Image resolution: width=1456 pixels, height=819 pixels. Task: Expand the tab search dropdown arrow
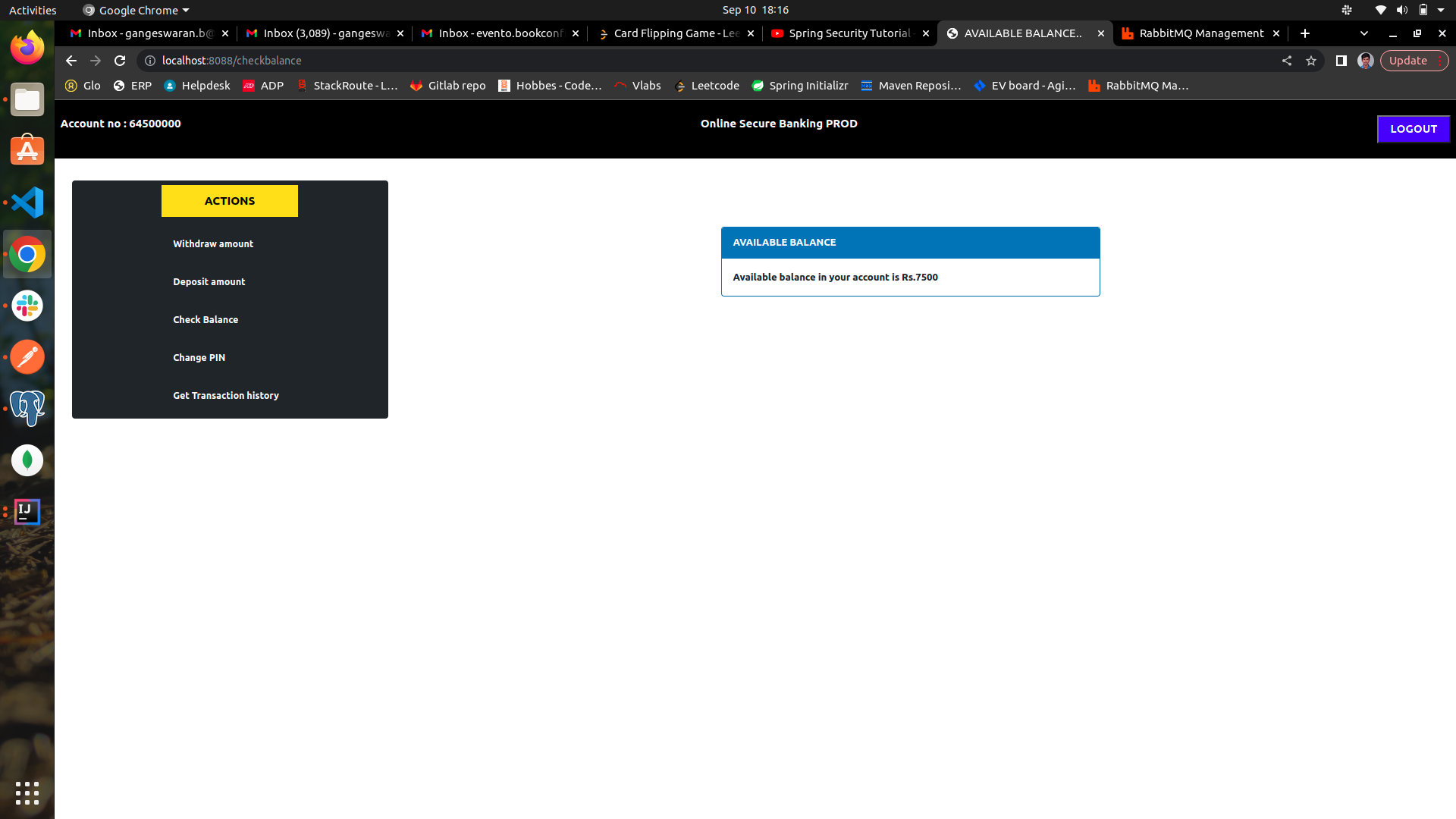click(1364, 33)
